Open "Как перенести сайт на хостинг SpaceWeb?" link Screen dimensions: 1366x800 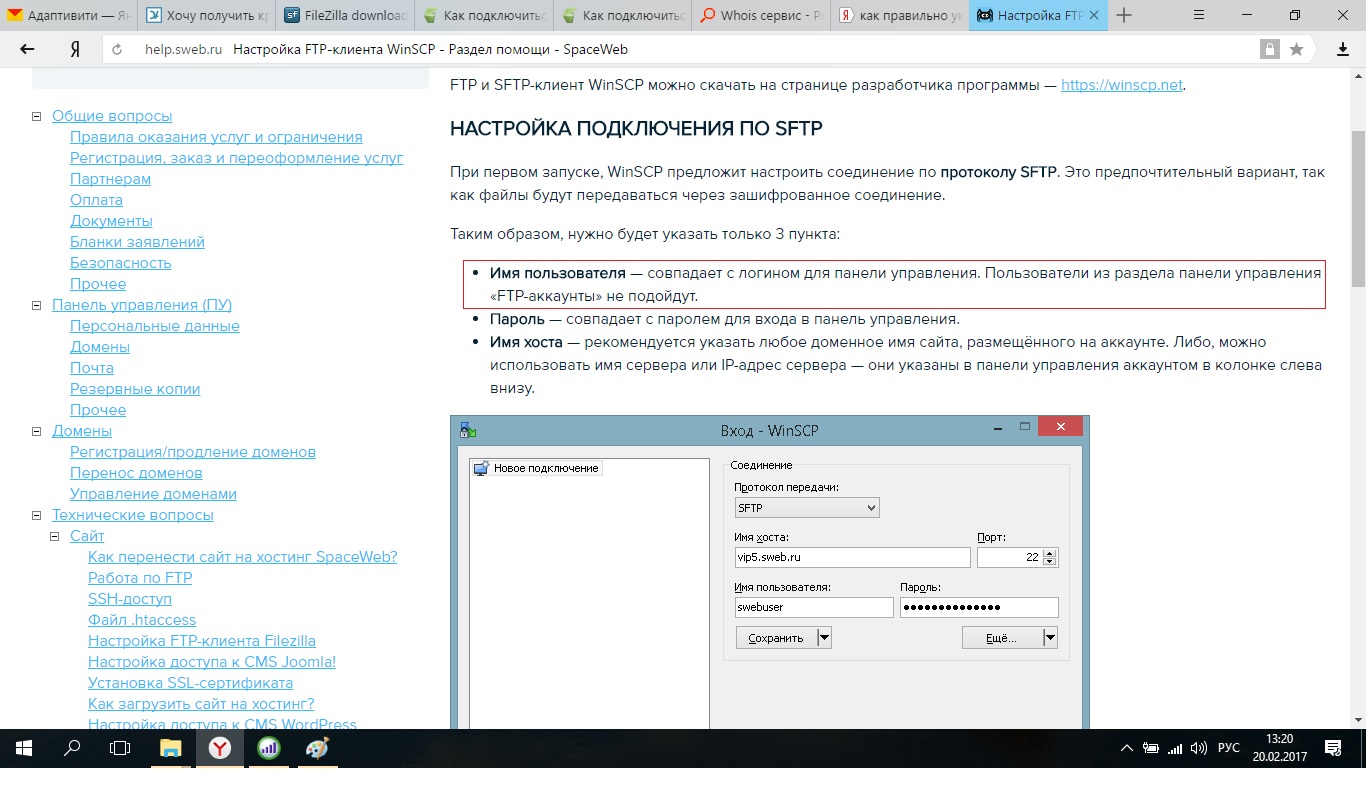tap(242, 557)
